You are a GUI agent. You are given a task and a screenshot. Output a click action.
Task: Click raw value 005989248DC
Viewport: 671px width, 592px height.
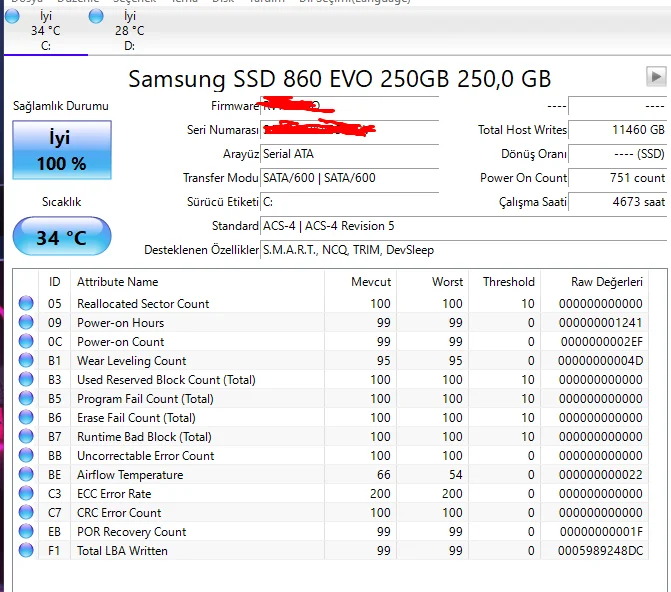click(x=600, y=550)
